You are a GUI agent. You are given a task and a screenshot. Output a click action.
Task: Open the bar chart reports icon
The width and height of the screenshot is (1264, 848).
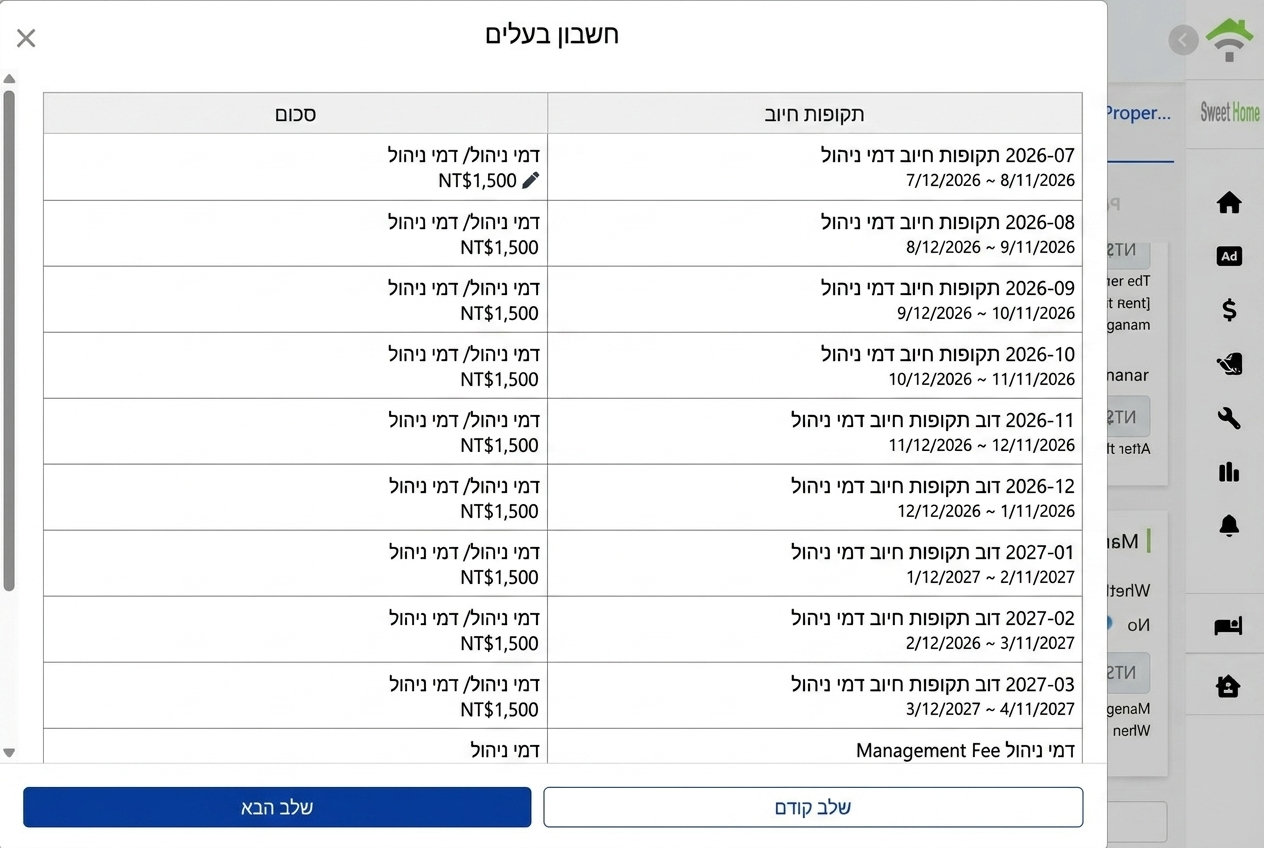[x=1229, y=471]
